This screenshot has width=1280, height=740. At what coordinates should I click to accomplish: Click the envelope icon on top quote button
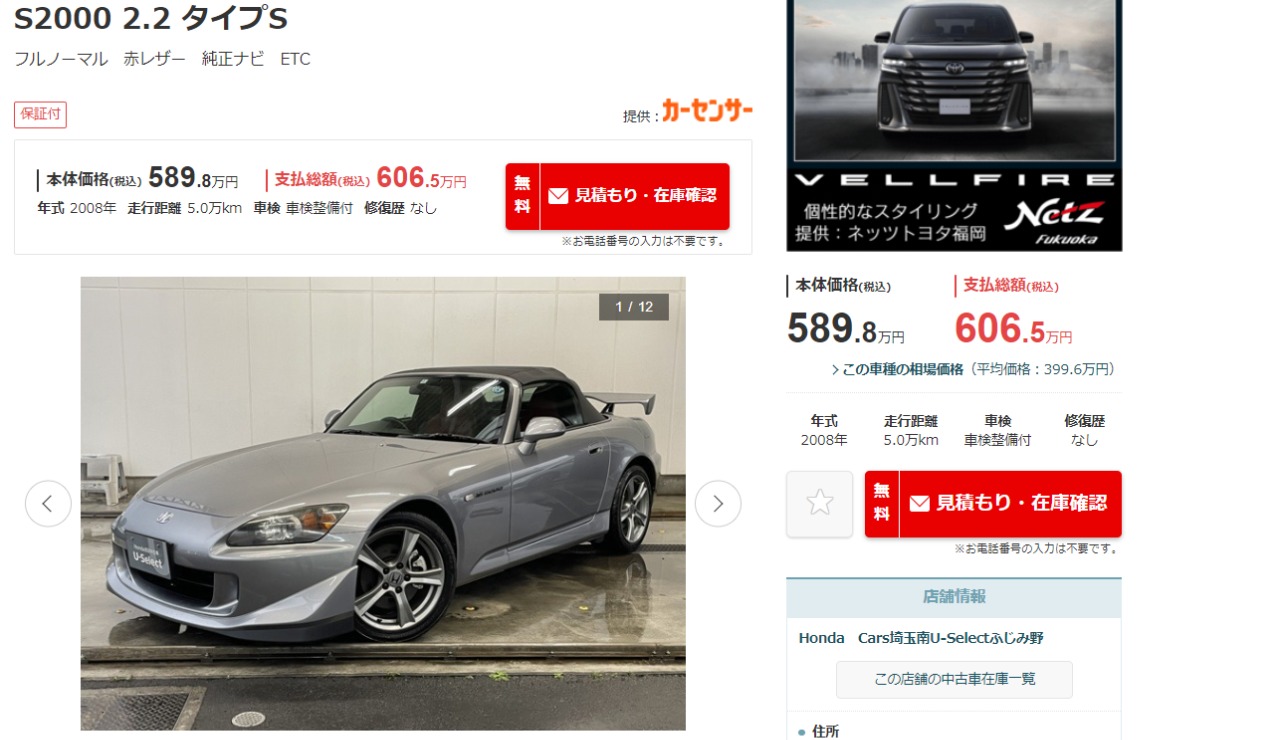tap(558, 196)
